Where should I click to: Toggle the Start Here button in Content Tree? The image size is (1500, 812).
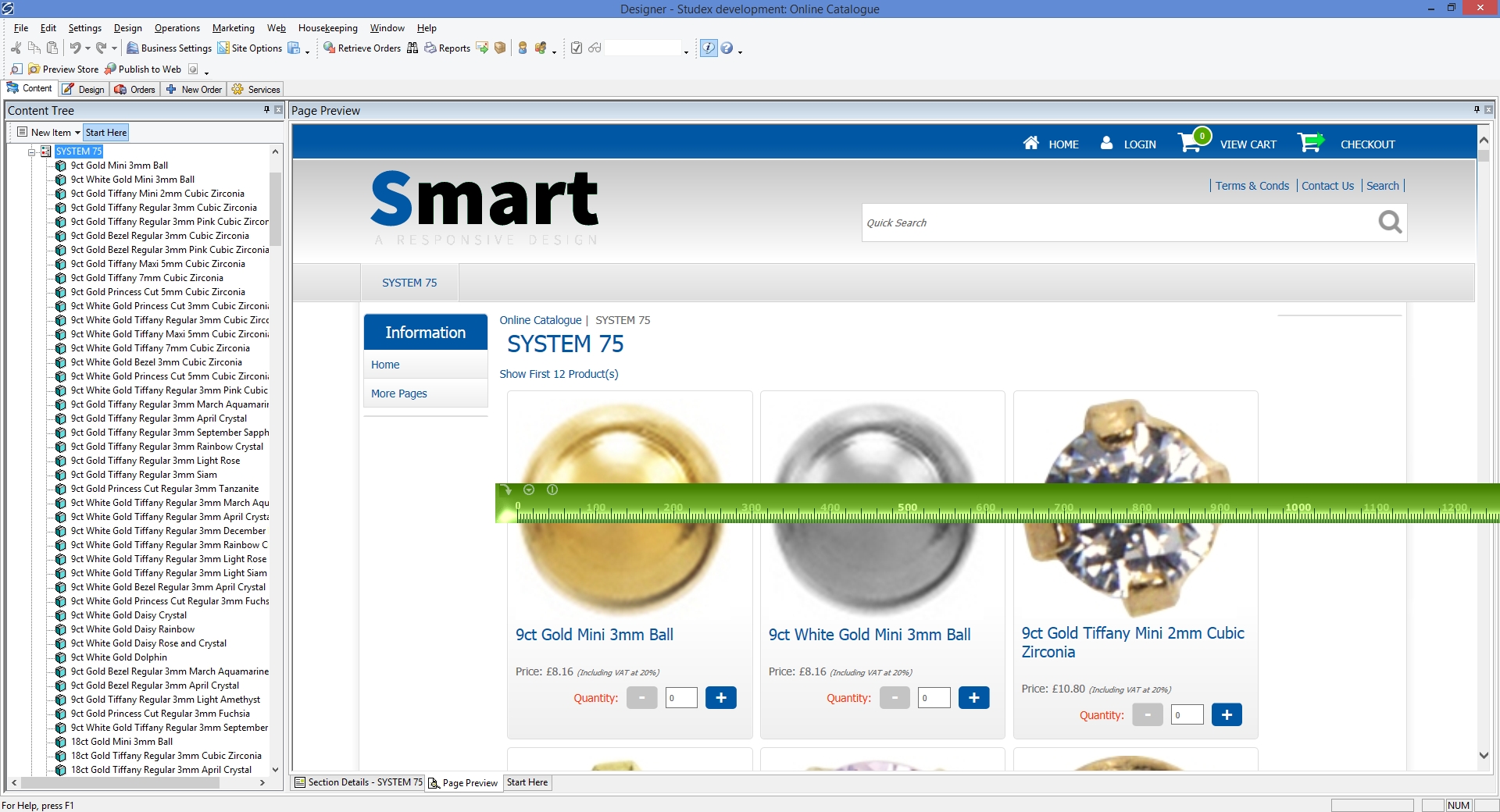tap(106, 133)
